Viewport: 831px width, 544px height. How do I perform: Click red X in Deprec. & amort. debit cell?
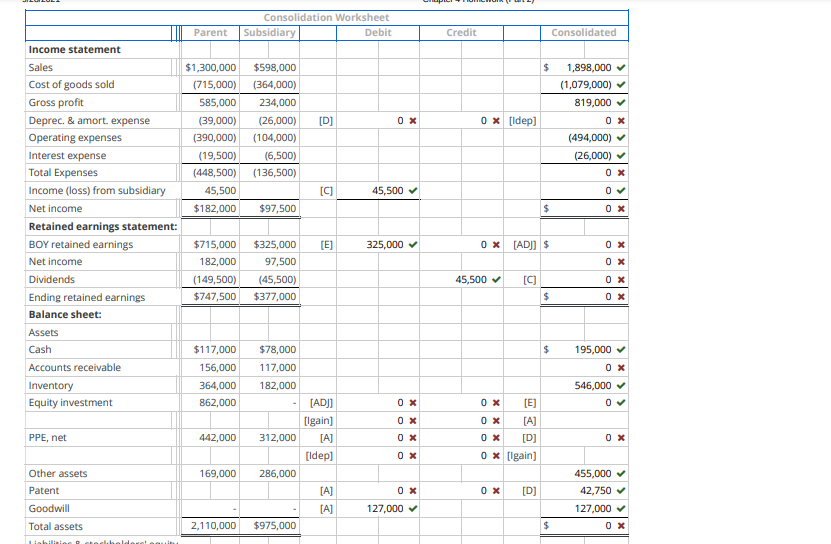[413, 121]
